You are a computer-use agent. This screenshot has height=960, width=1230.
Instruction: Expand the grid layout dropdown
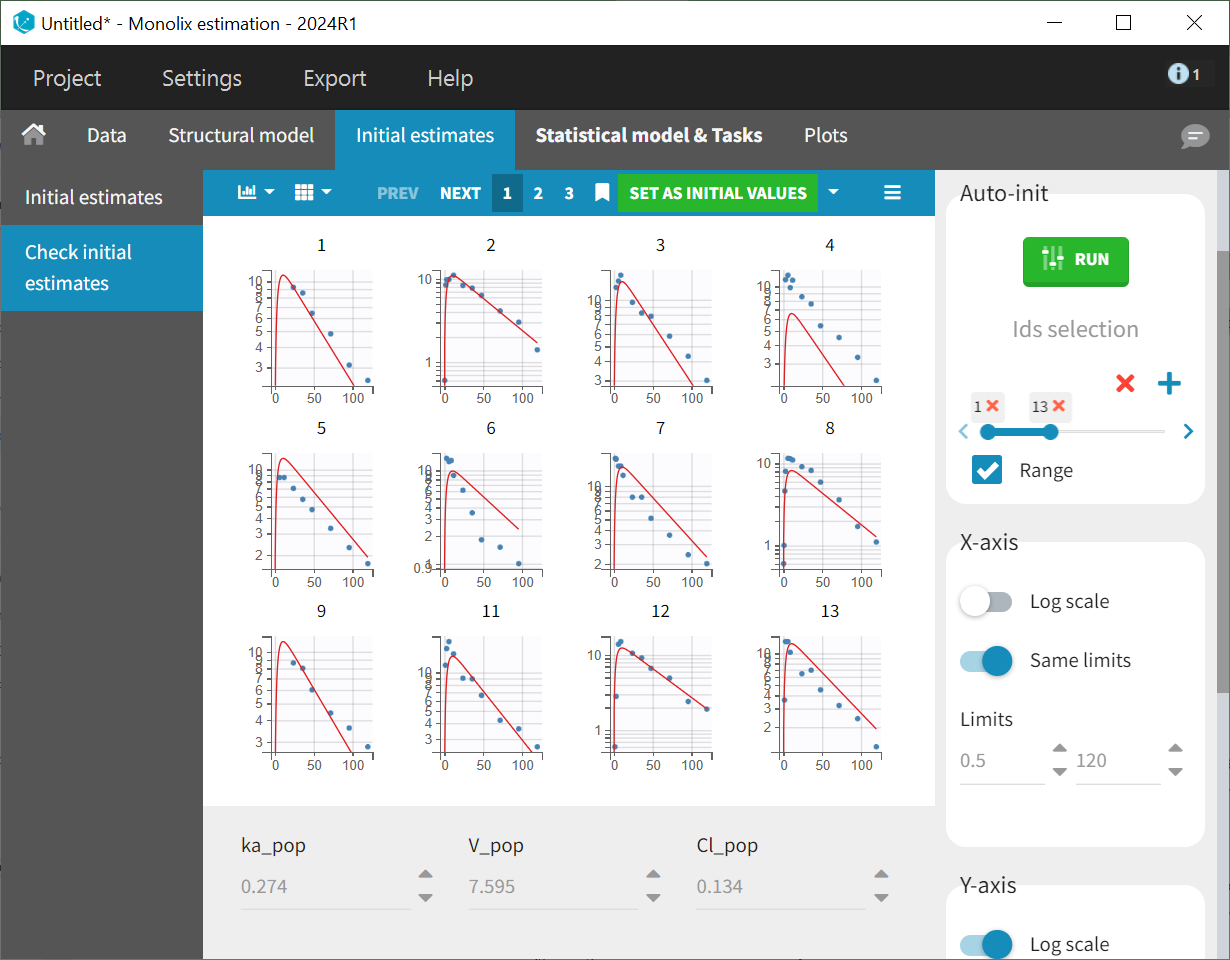[313, 193]
